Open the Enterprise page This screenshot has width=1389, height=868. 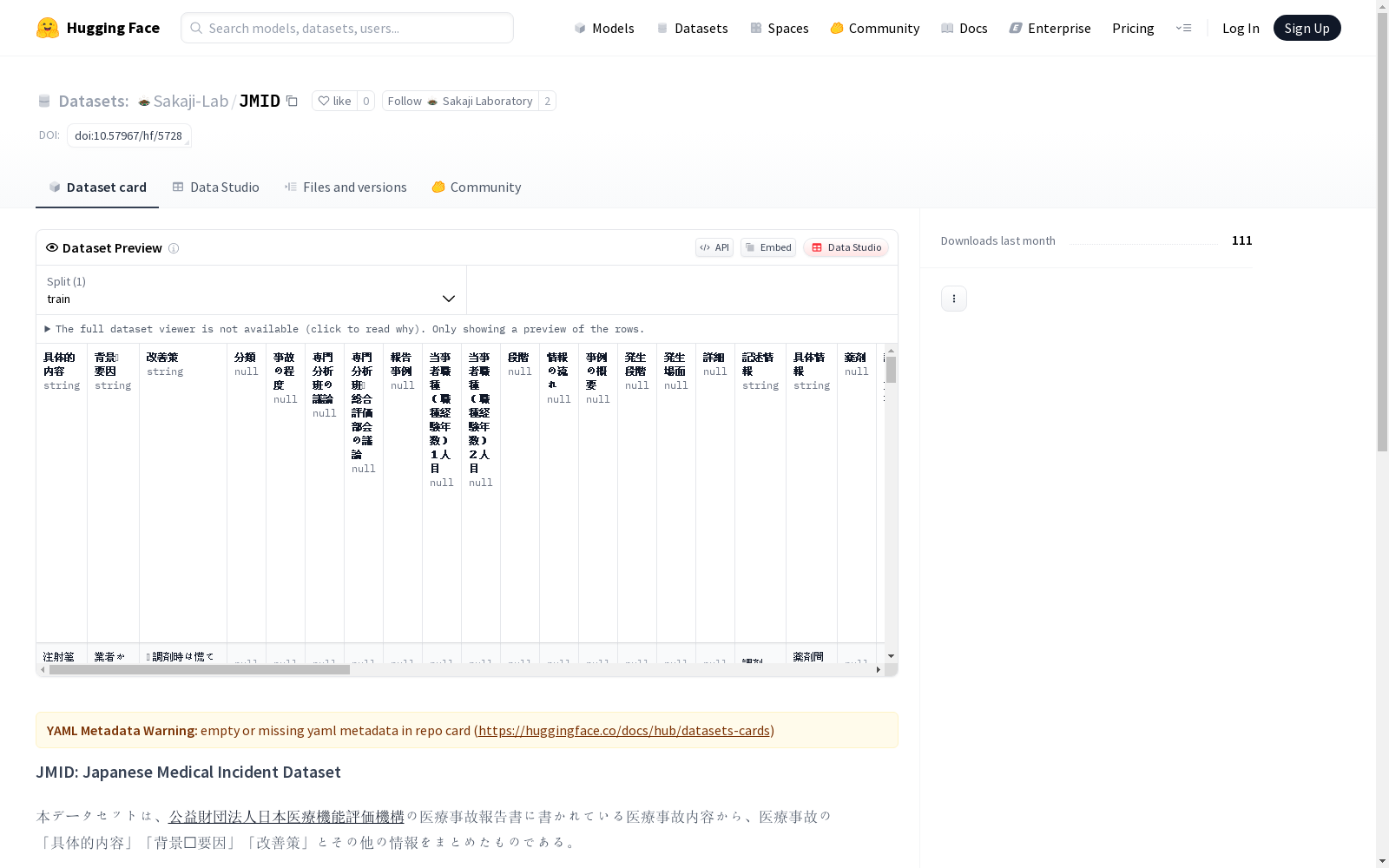(1050, 28)
